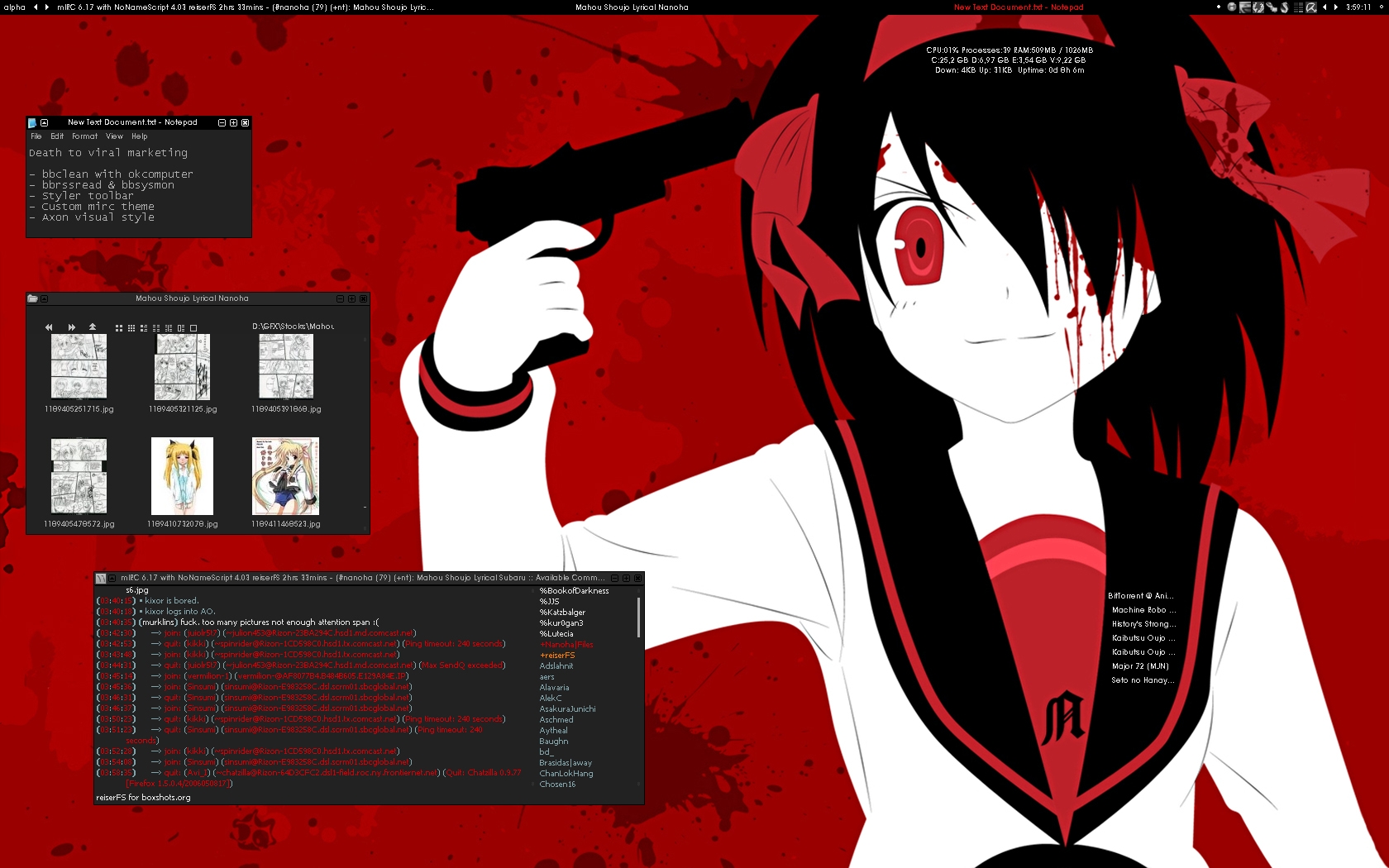Select %Lutecia in nick list
Viewport: 1389px width, 868px height.
click(x=556, y=634)
